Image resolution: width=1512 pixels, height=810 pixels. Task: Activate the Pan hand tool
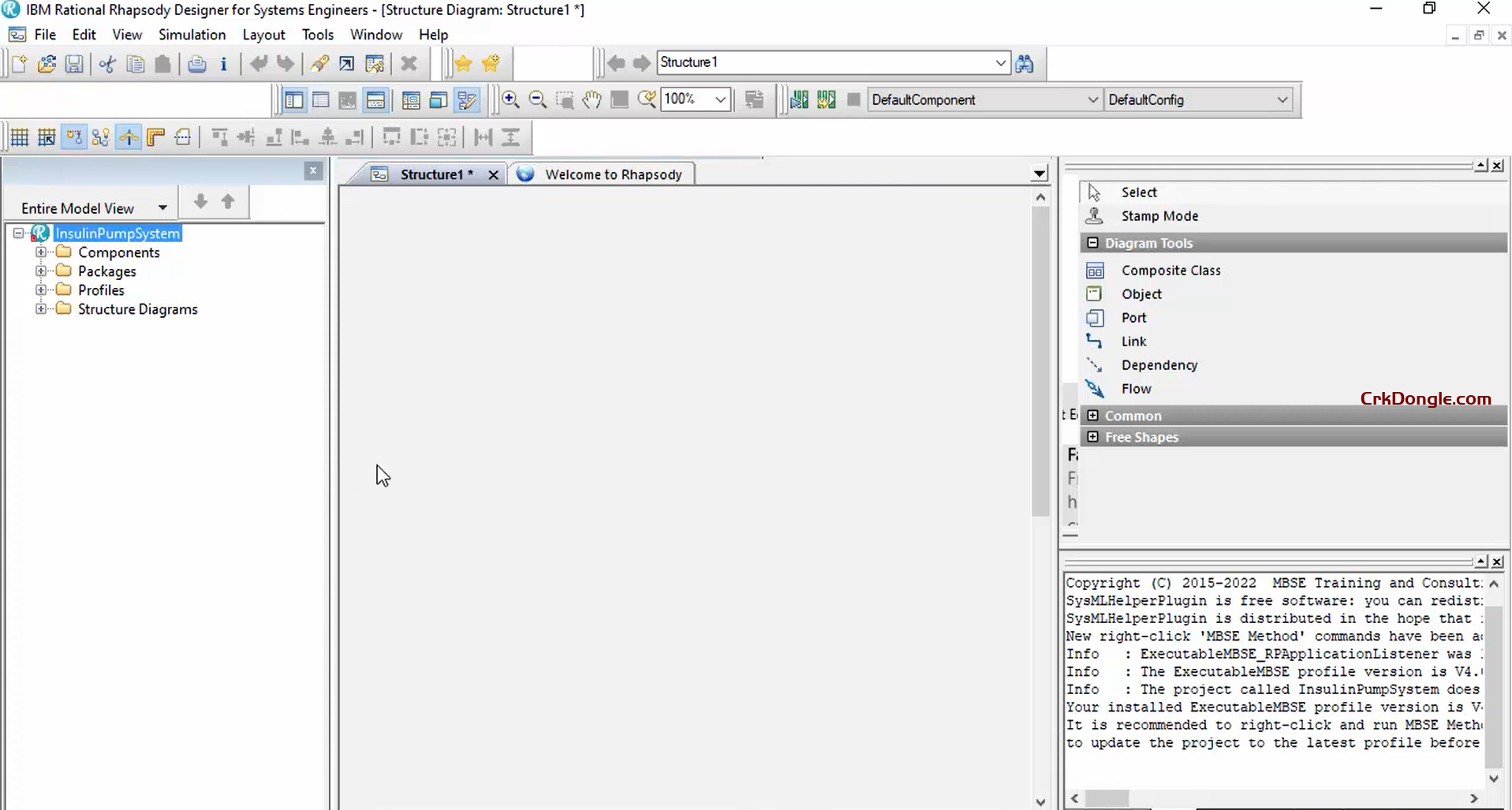click(x=592, y=99)
